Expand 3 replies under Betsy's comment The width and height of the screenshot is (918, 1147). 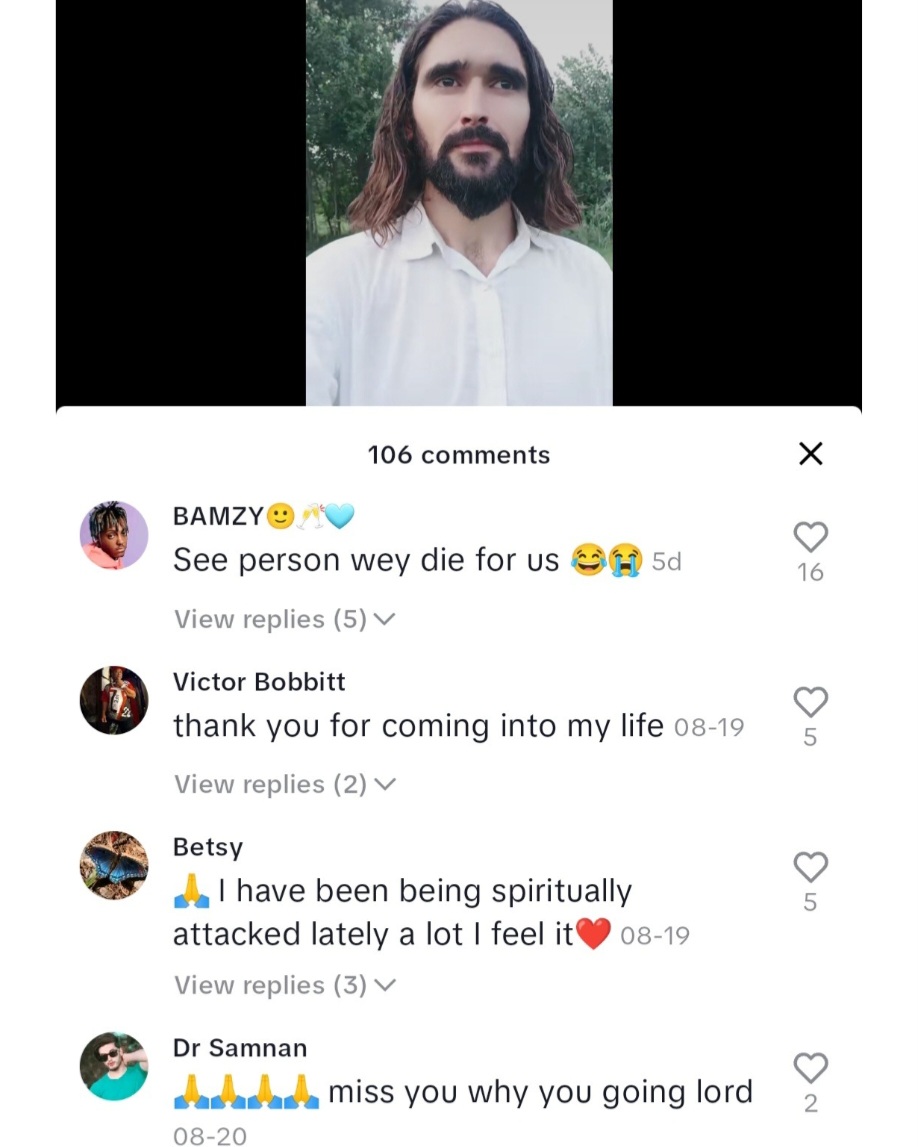[x=284, y=986]
